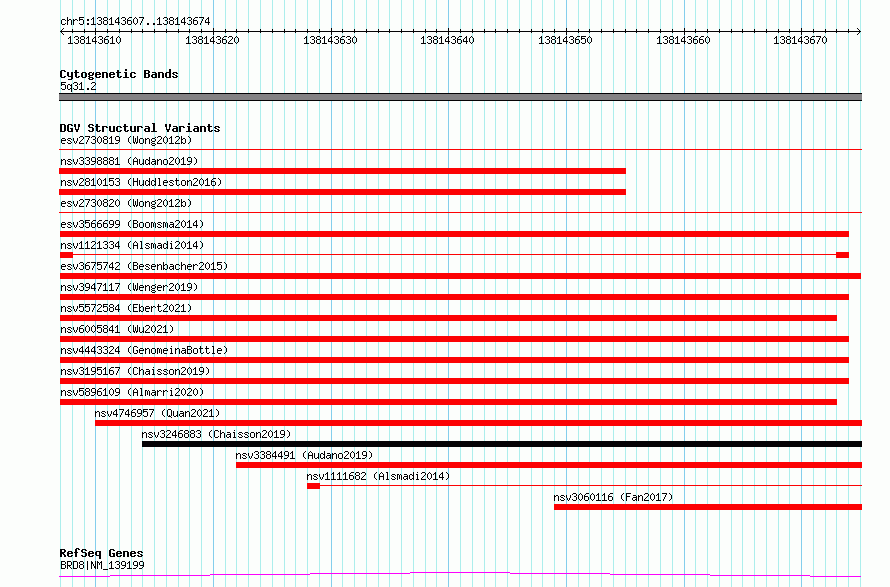The height and width of the screenshot is (587, 890).
Task: Click the magenta BRD8 gene line
Action: tap(460, 575)
